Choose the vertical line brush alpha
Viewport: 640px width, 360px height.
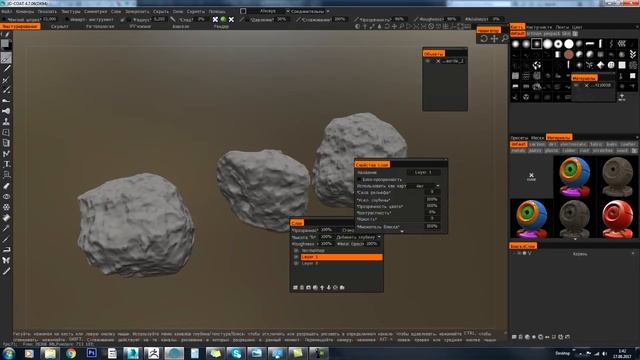coord(600,44)
